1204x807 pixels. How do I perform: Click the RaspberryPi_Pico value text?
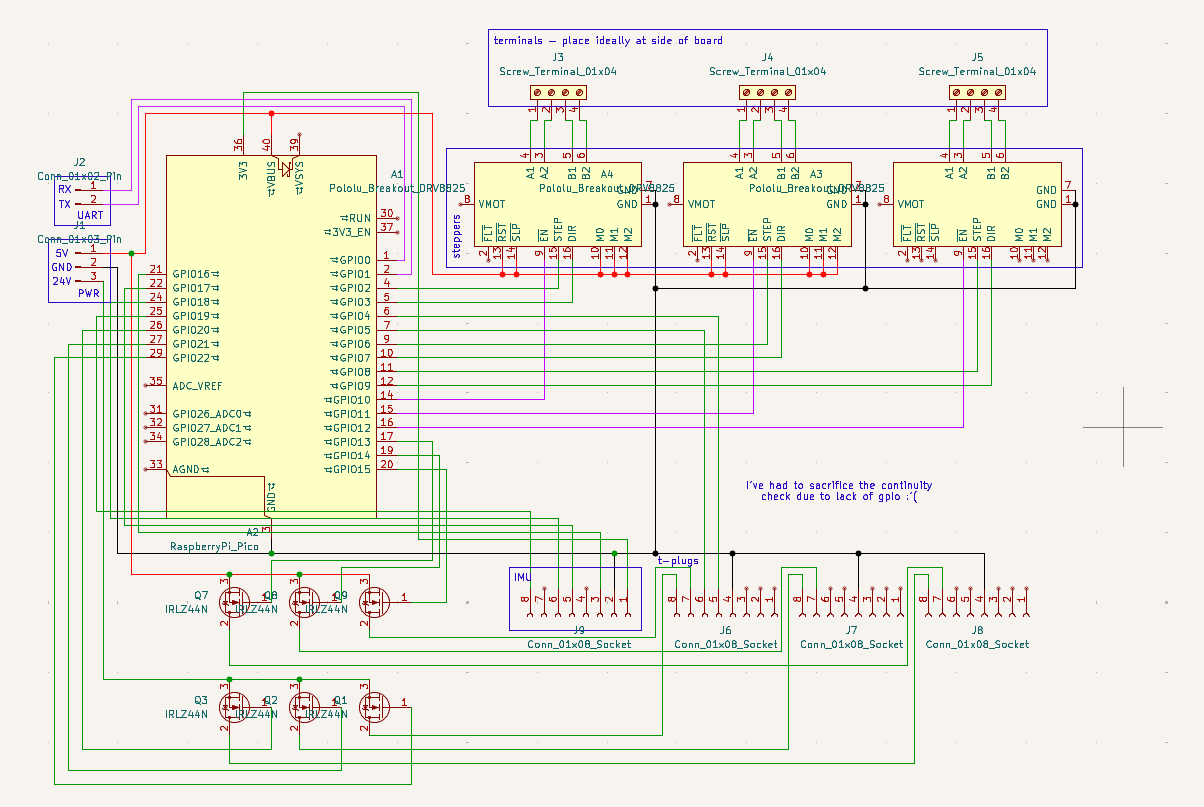[x=214, y=546]
